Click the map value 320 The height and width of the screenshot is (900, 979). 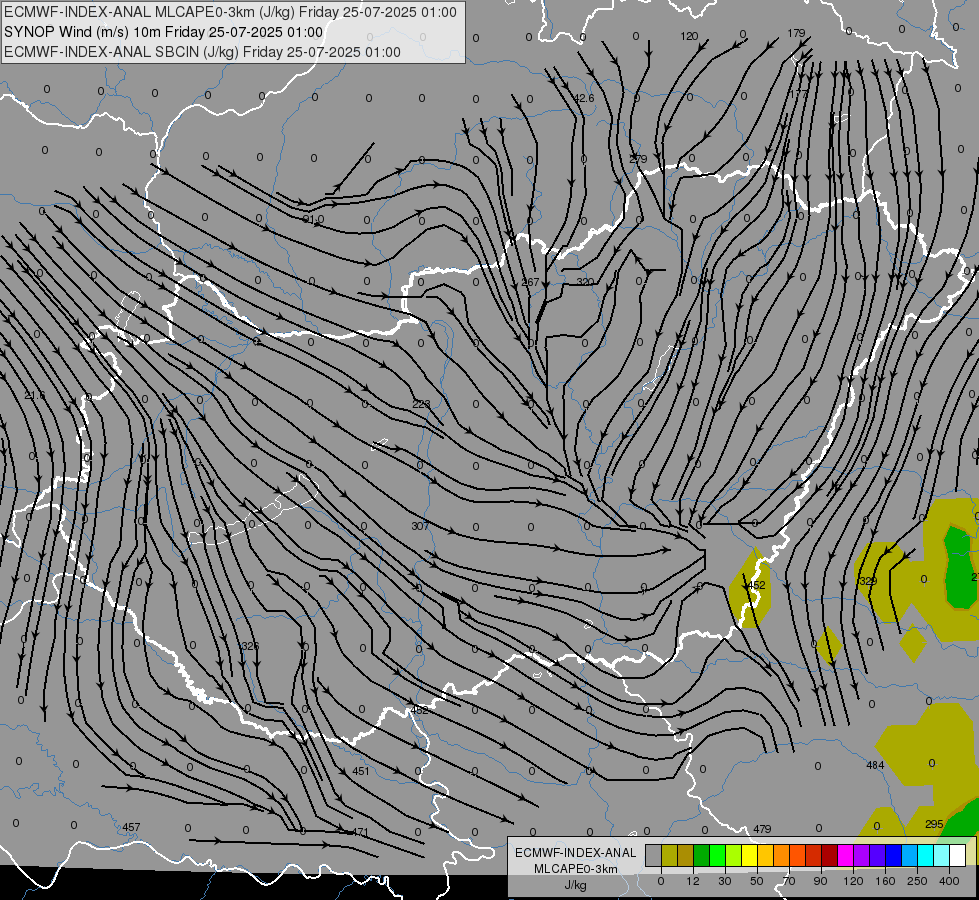585,282
